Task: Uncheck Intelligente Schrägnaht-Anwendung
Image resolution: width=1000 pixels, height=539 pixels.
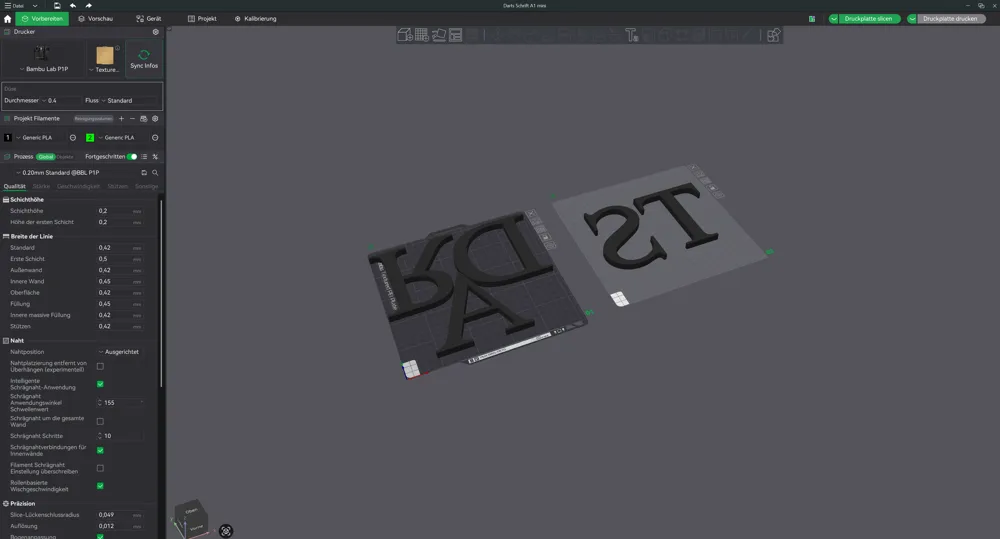Action: pos(100,384)
